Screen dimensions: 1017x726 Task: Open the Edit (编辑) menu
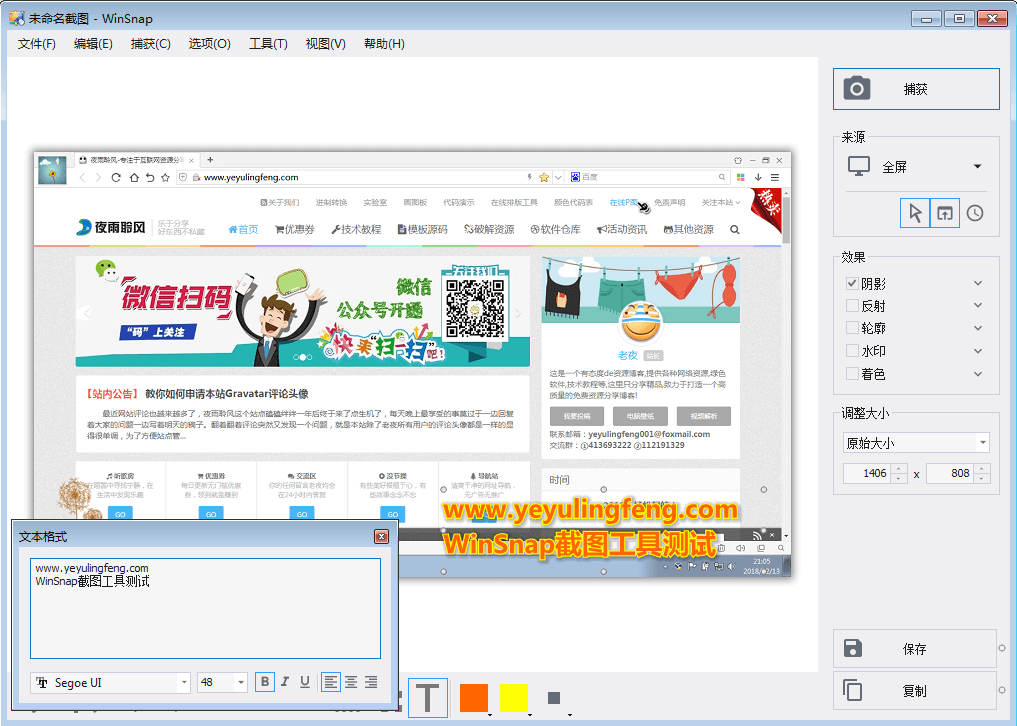(93, 43)
